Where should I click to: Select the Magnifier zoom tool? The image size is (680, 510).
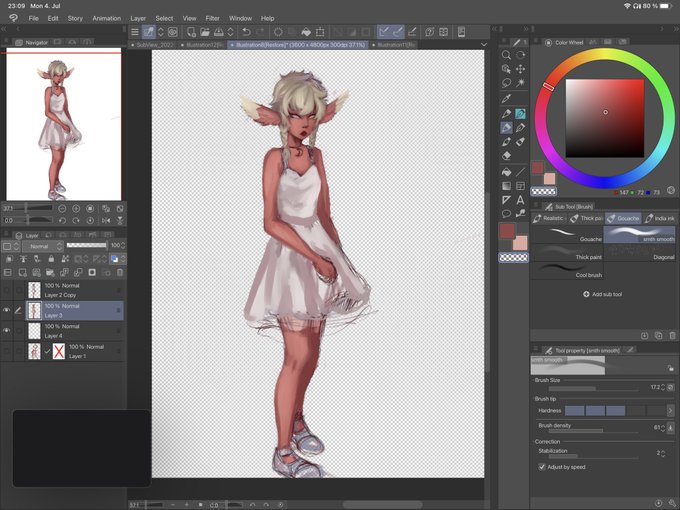(507, 55)
